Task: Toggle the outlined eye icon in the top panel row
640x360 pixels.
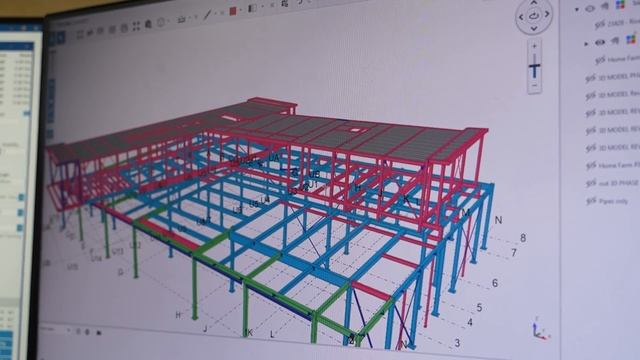Action: pyautogui.click(x=590, y=8)
